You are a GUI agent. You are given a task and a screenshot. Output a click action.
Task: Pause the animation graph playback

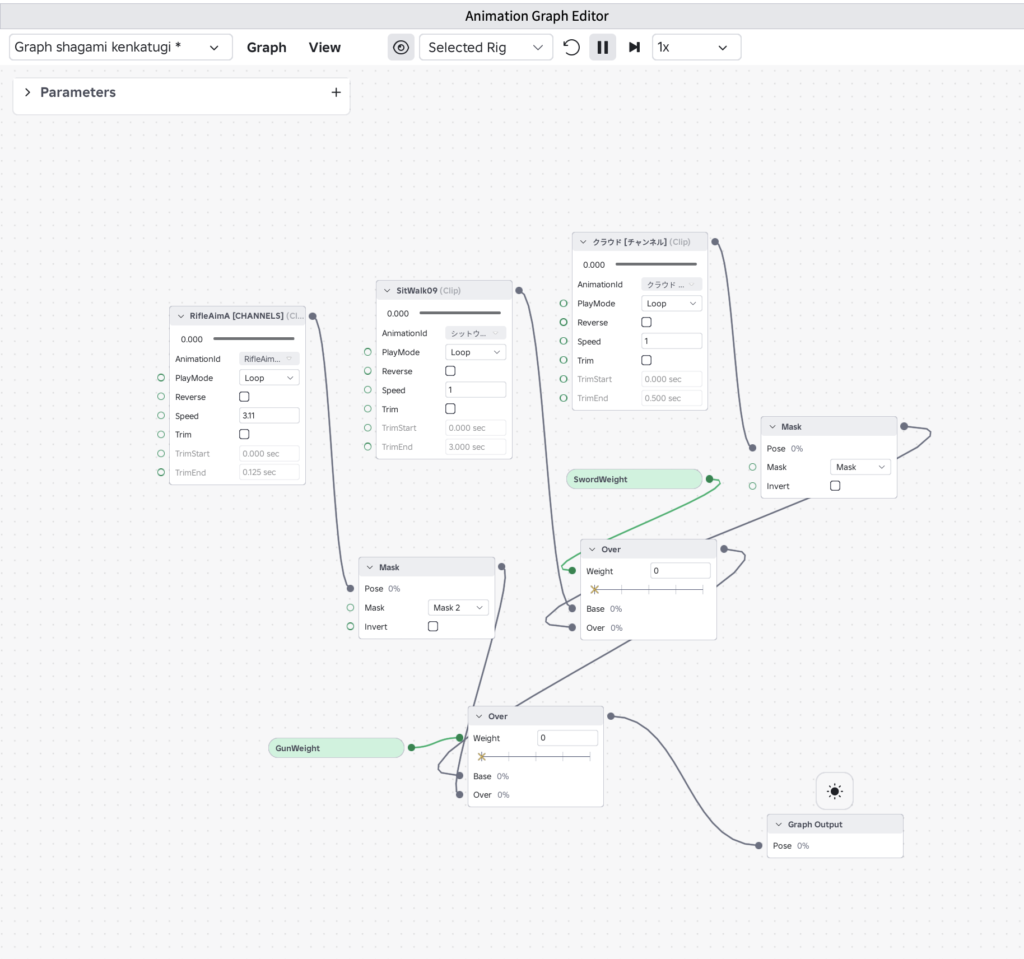coord(602,47)
